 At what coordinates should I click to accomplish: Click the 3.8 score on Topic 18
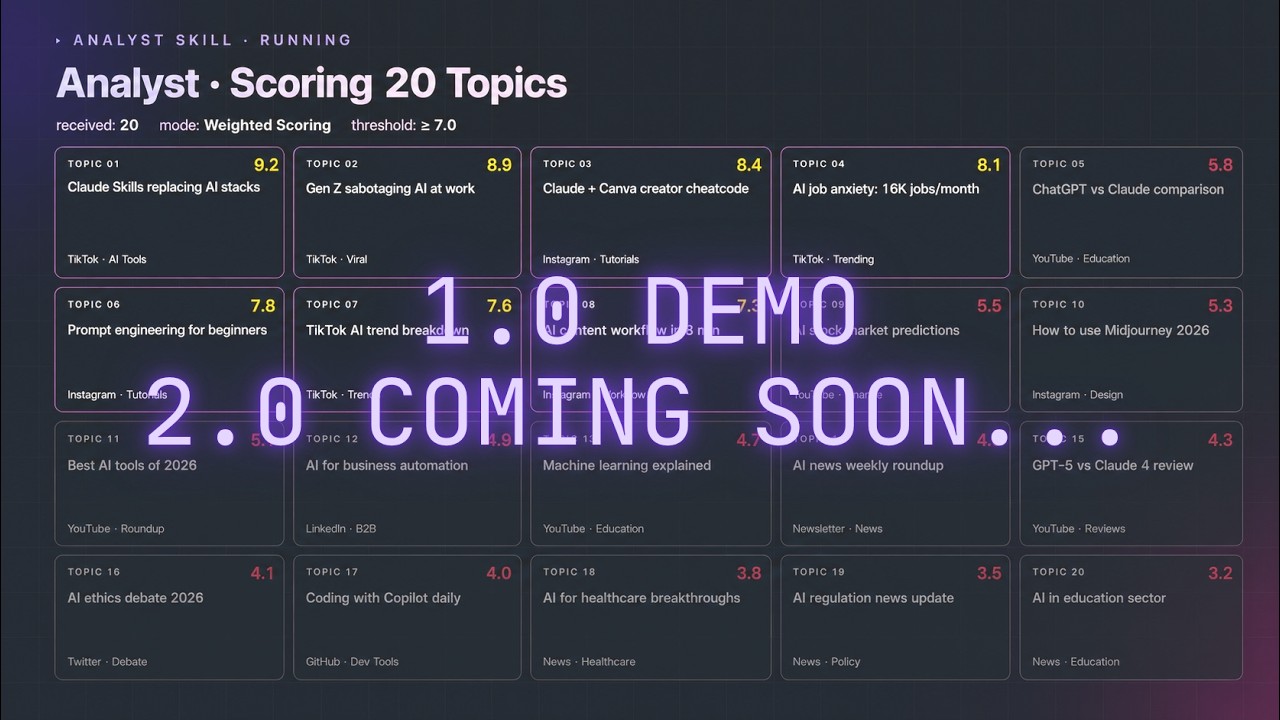coord(749,574)
